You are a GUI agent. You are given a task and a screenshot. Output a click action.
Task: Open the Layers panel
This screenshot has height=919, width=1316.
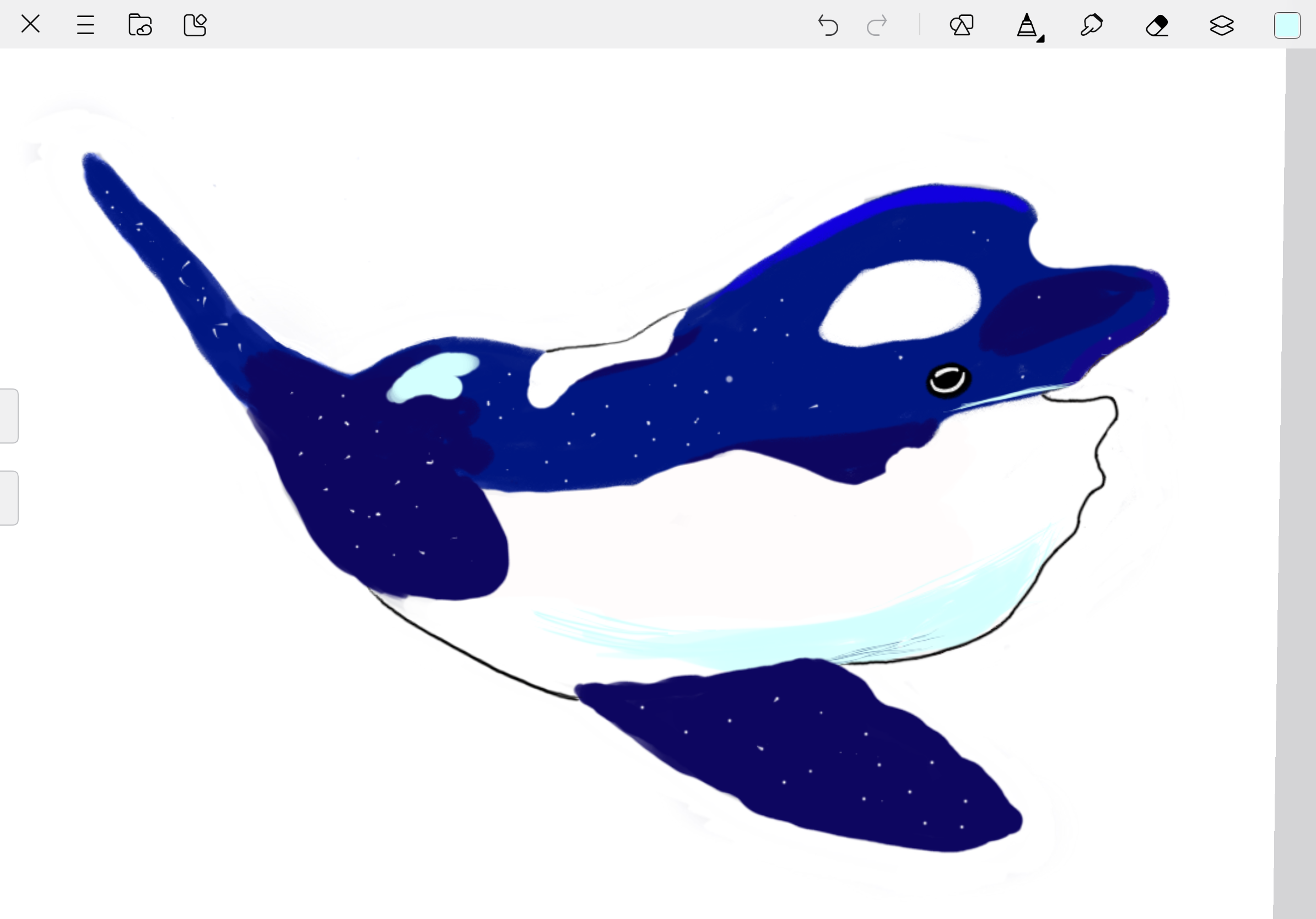click(1221, 25)
